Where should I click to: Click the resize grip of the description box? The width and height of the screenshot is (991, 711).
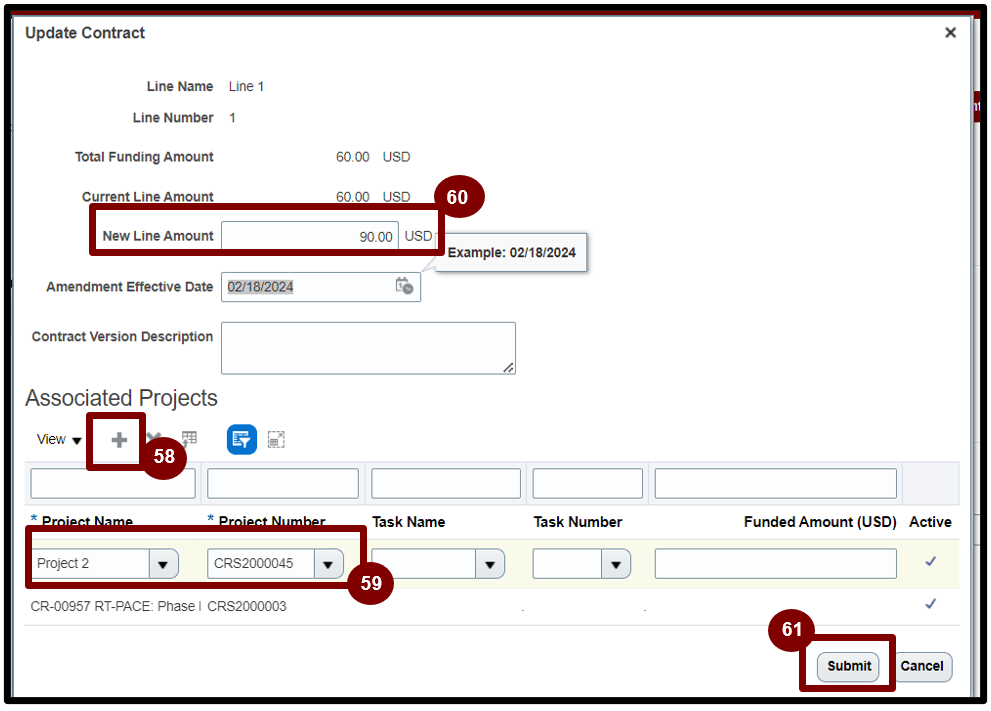click(x=509, y=368)
